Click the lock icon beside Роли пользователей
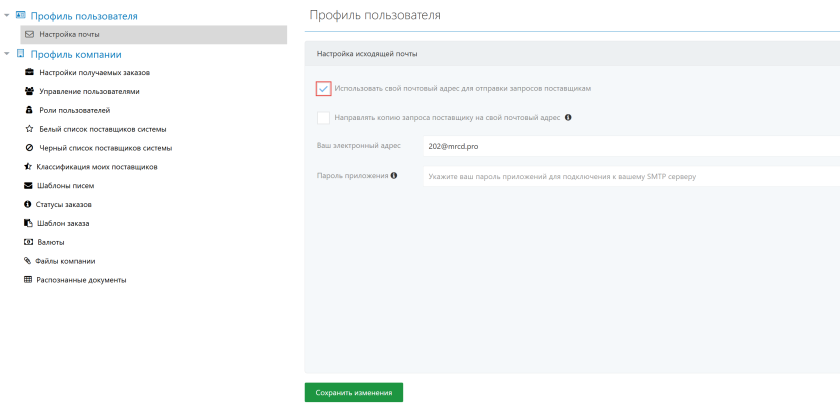This screenshot has height=415, width=840. [x=29, y=110]
